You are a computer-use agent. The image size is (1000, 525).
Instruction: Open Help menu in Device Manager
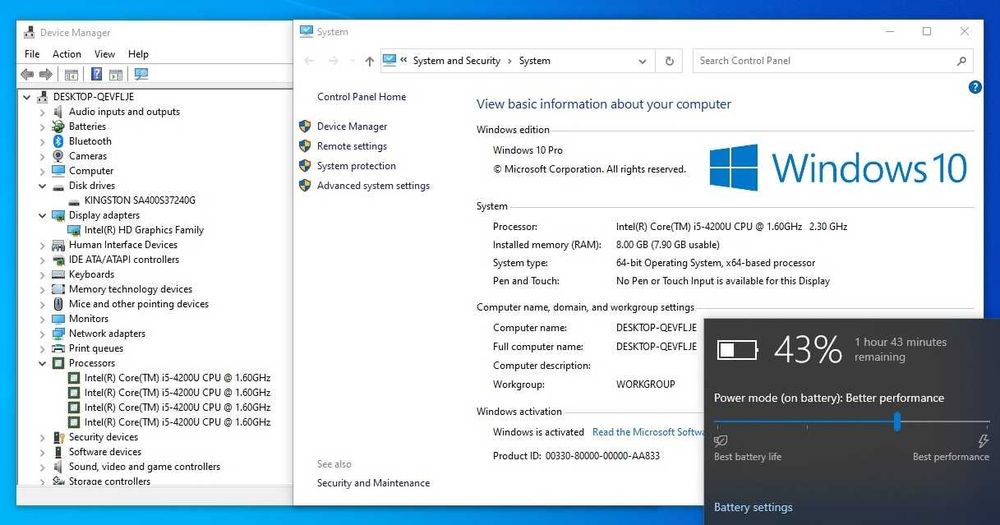click(138, 54)
